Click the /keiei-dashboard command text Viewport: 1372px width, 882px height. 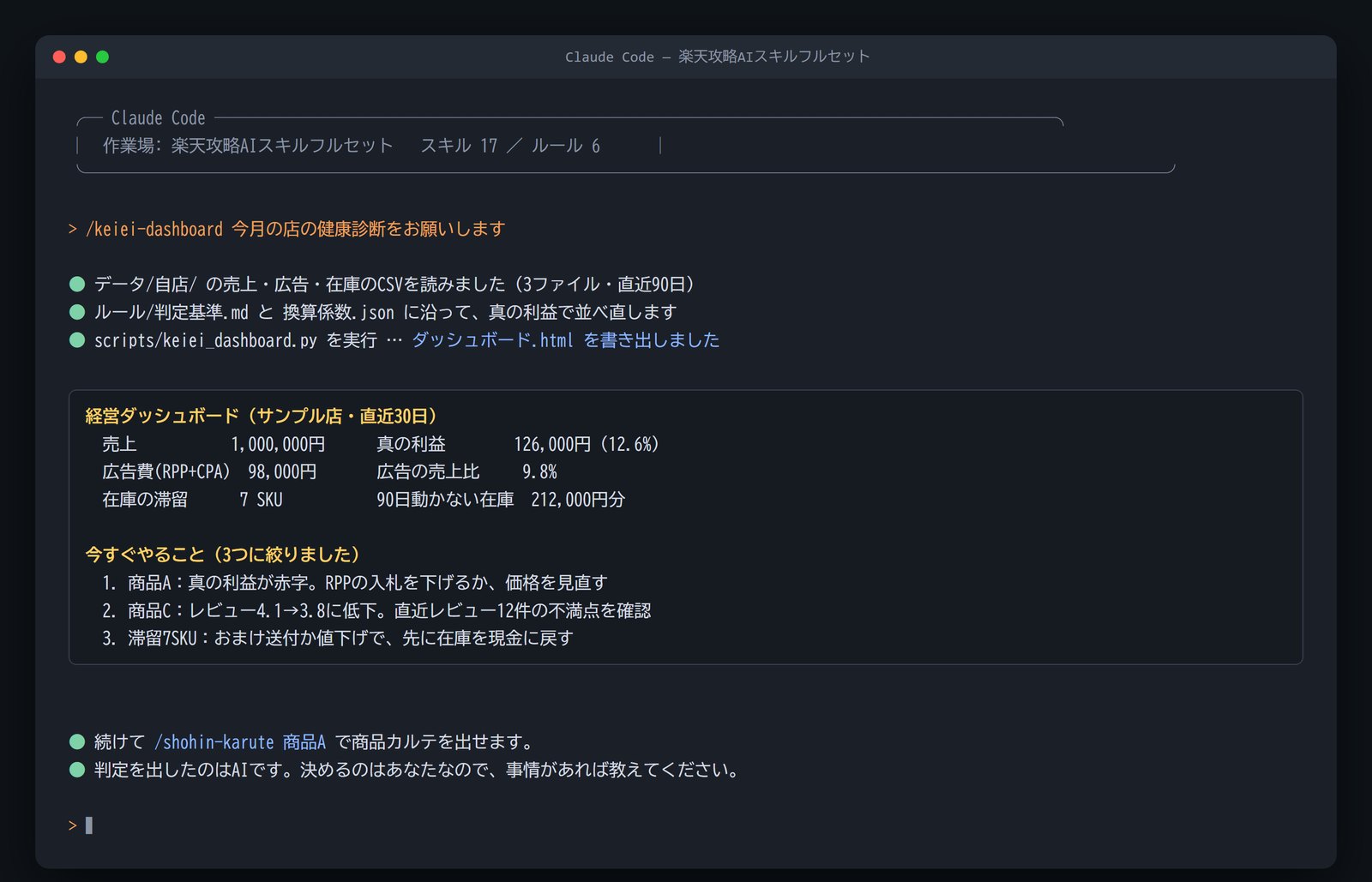point(154,229)
